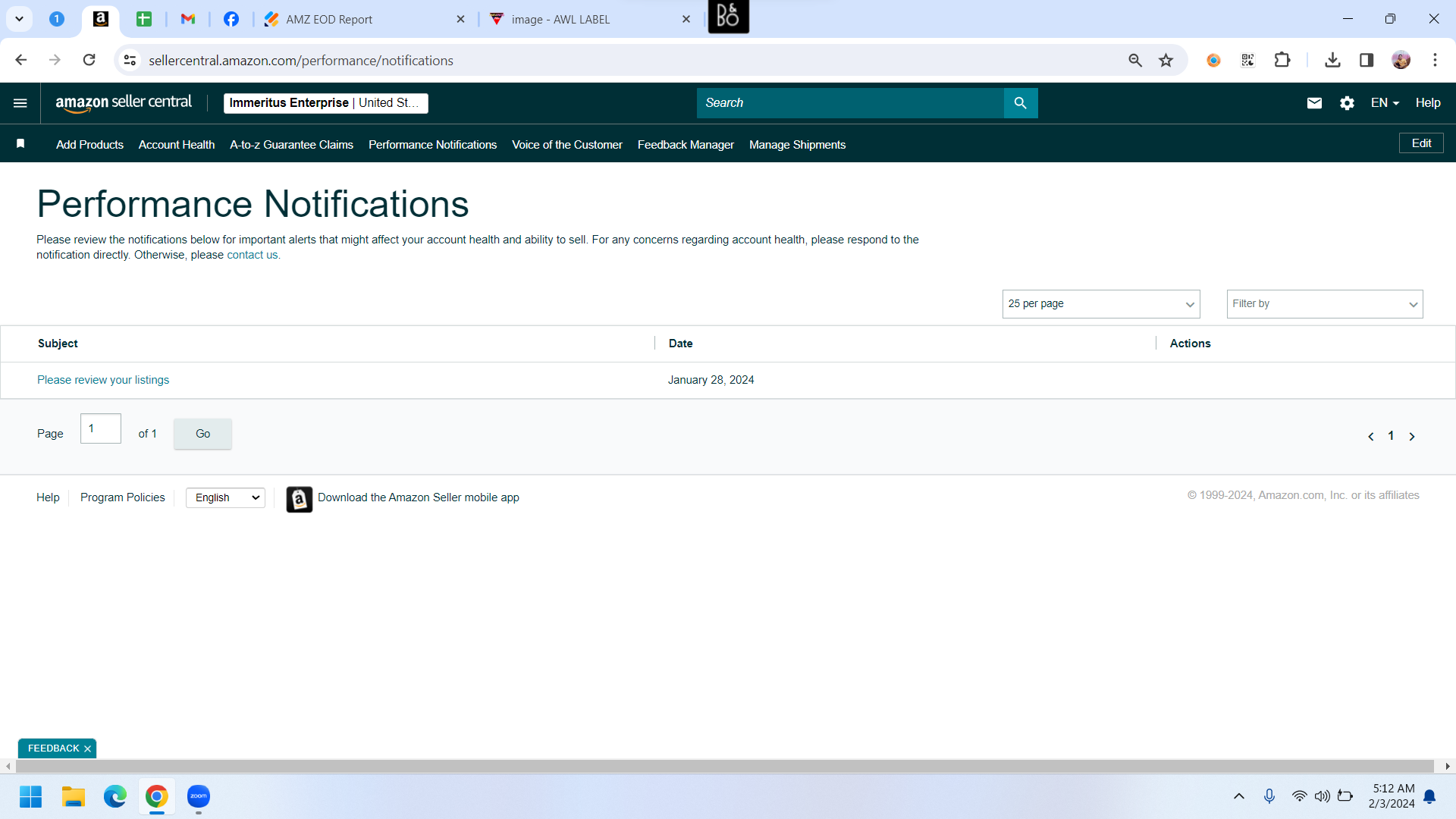Screen dimensions: 1456x819
Task: Open Add Products in the nav bar
Action: (89, 145)
